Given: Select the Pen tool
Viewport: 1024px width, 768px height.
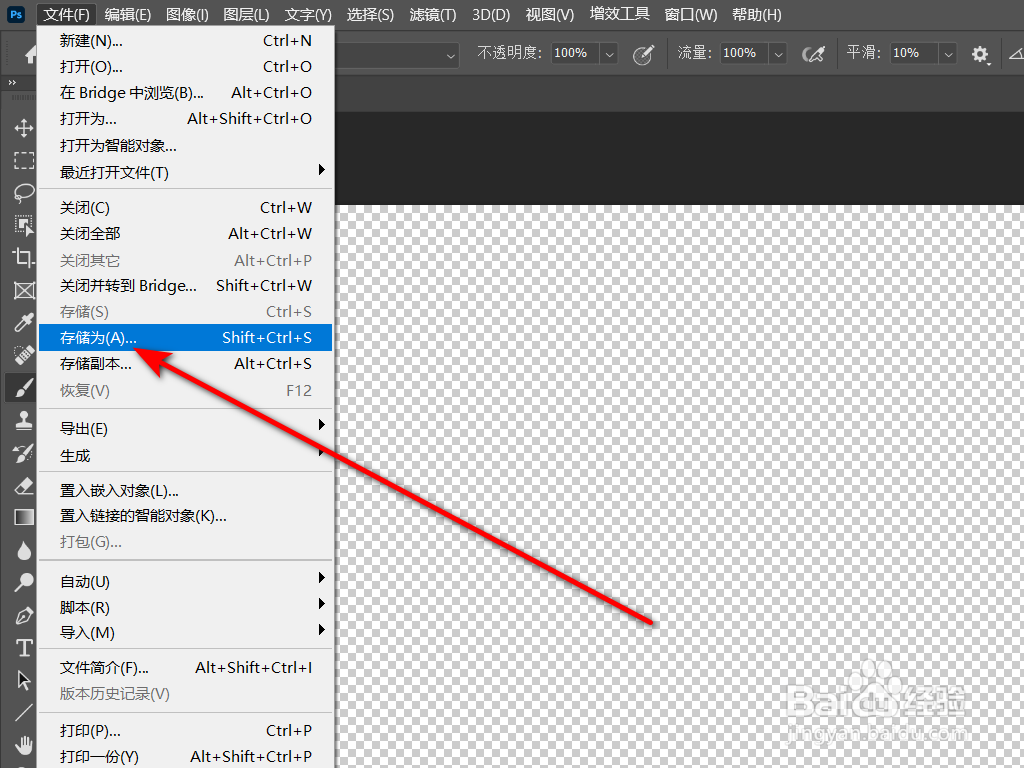Looking at the screenshot, I should click(x=24, y=615).
